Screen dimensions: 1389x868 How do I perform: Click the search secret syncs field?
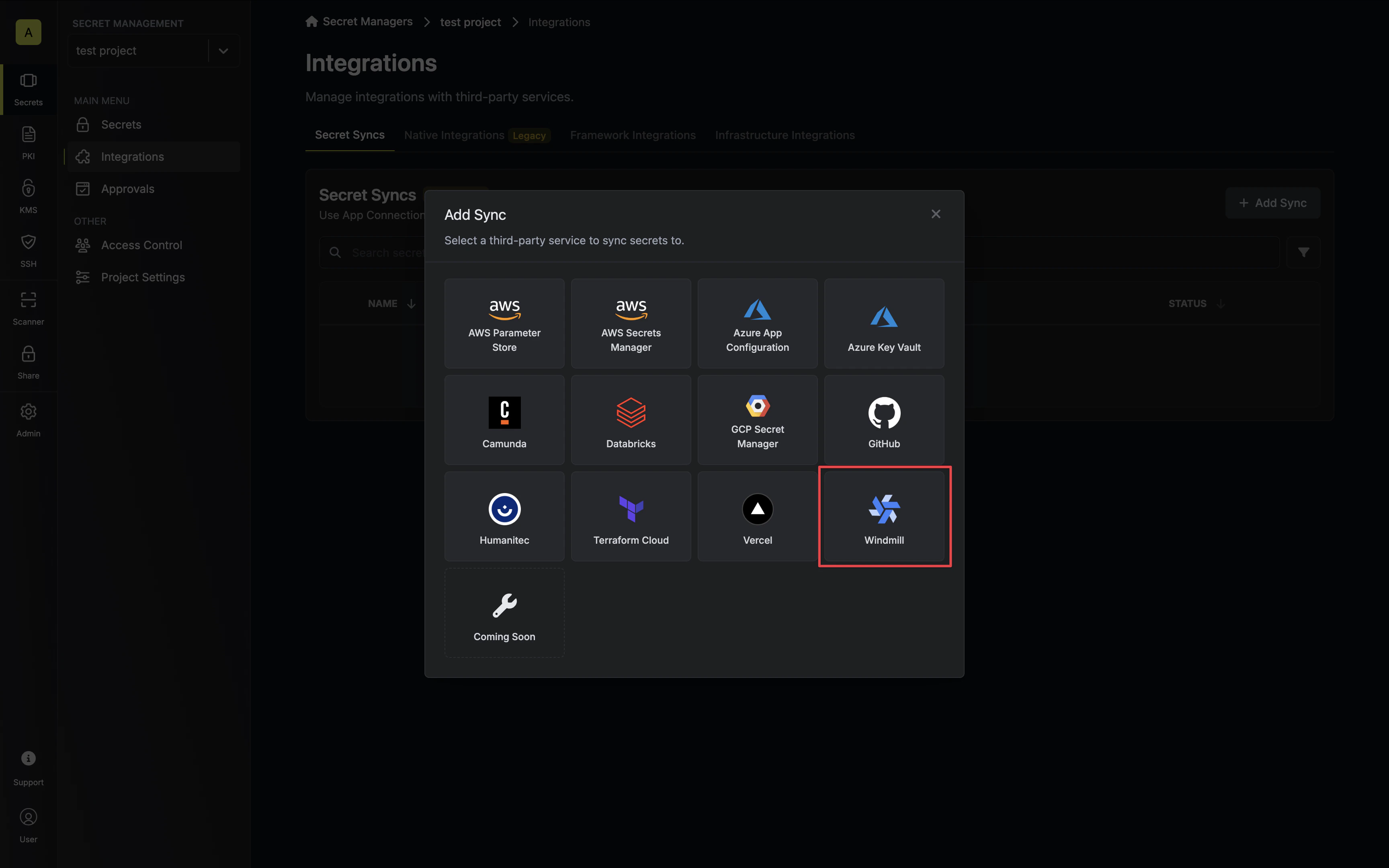[799, 253]
